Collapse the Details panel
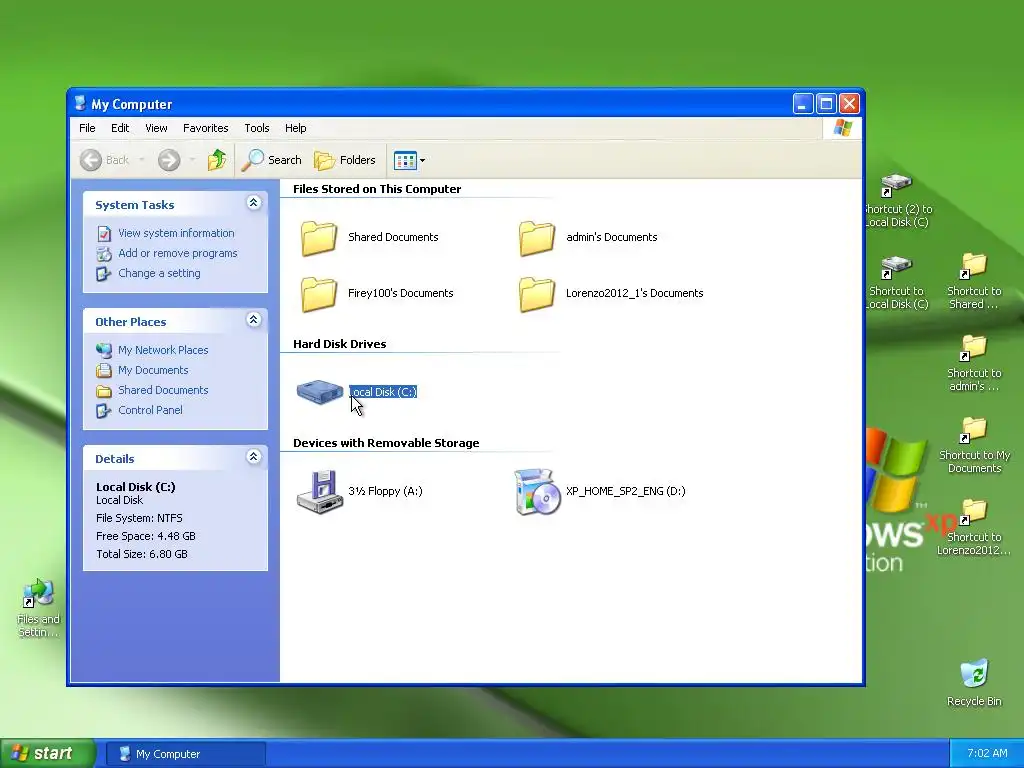Image resolution: width=1024 pixels, height=768 pixels. tap(253, 457)
